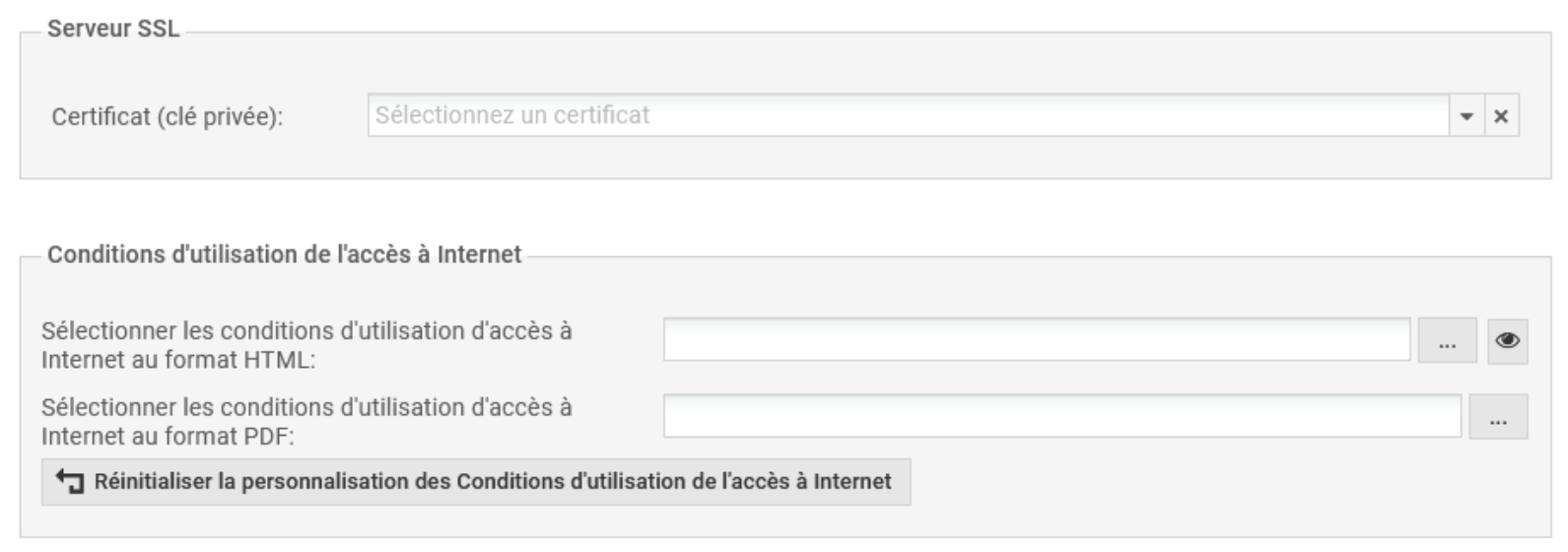
Task: Clear the selected certificate with the X icon
Action: (1501, 116)
